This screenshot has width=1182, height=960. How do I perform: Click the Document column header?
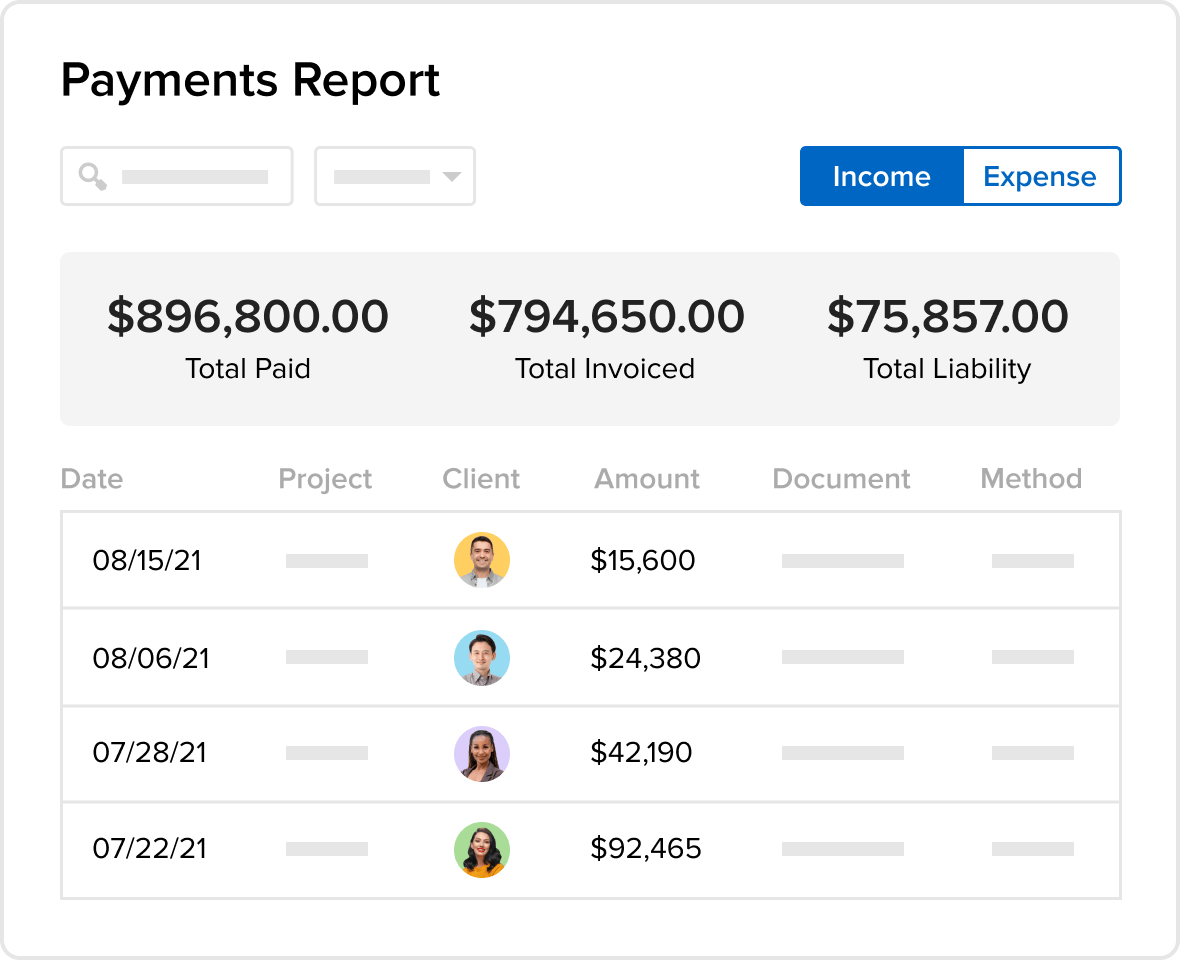point(841,478)
